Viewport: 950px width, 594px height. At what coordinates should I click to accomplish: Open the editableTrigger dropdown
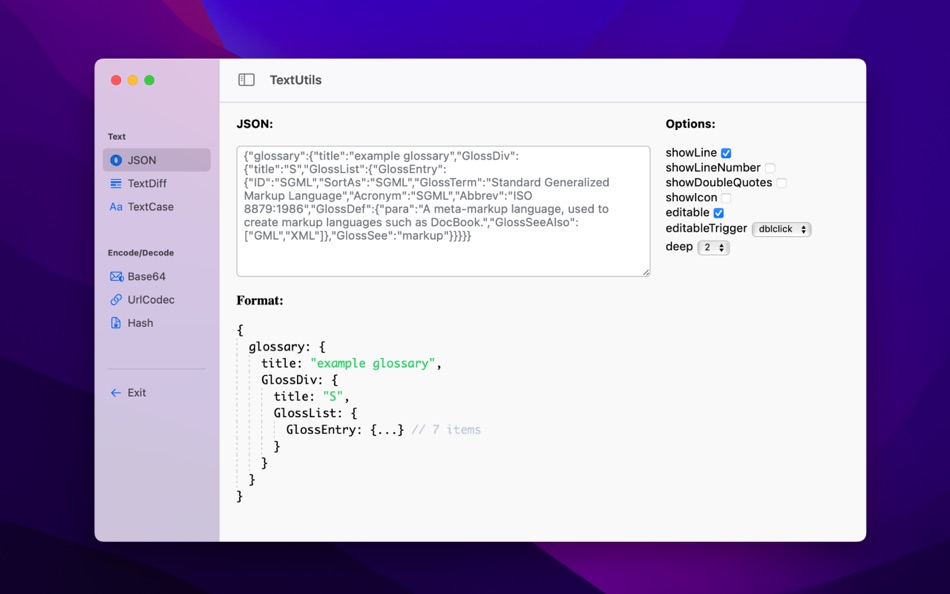click(x=780, y=229)
